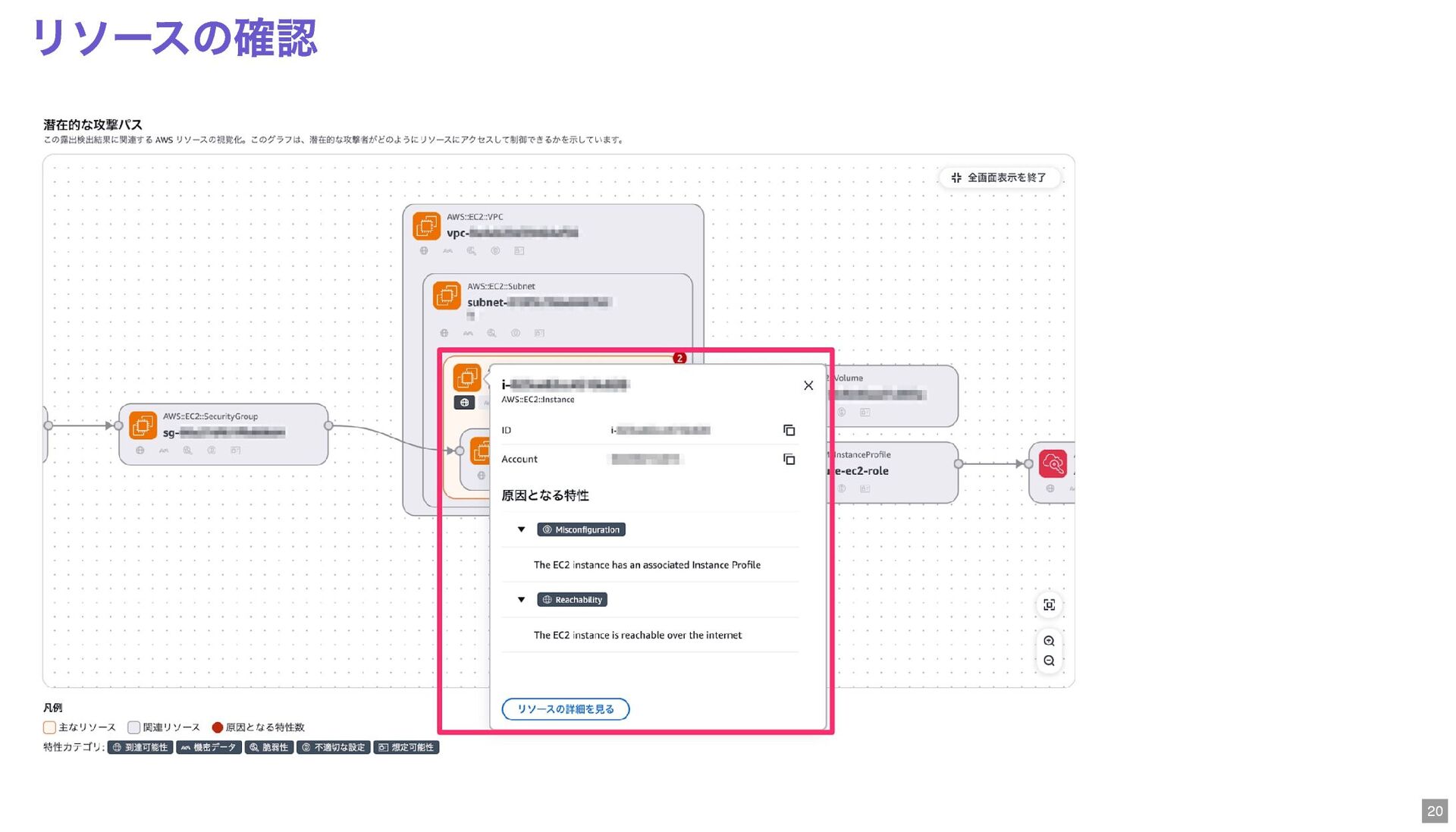The width and height of the screenshot is (1456, 832).
Task: Click sensitive data icon under VPC node
Action: point(447,251)
